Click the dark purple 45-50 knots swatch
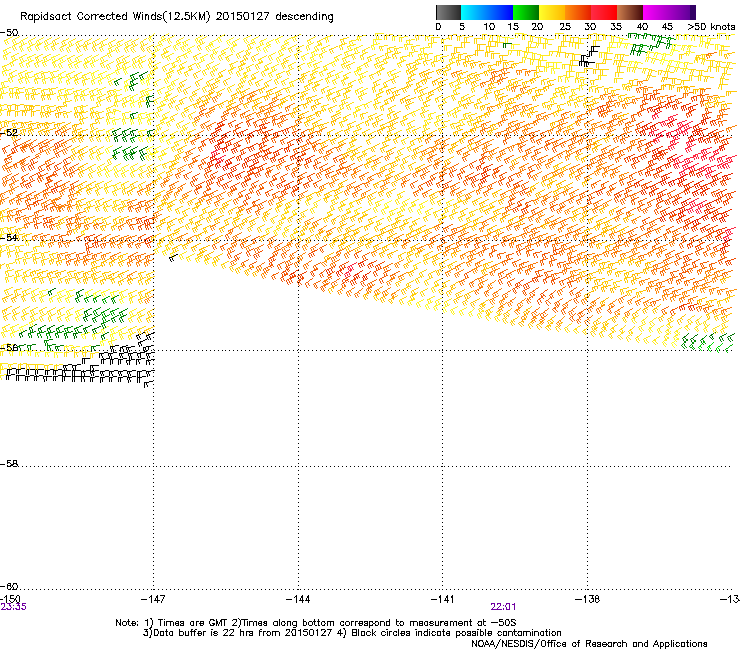Image resolution: width=740 pixels, height=650 pixels. click(x=682, y=12)
